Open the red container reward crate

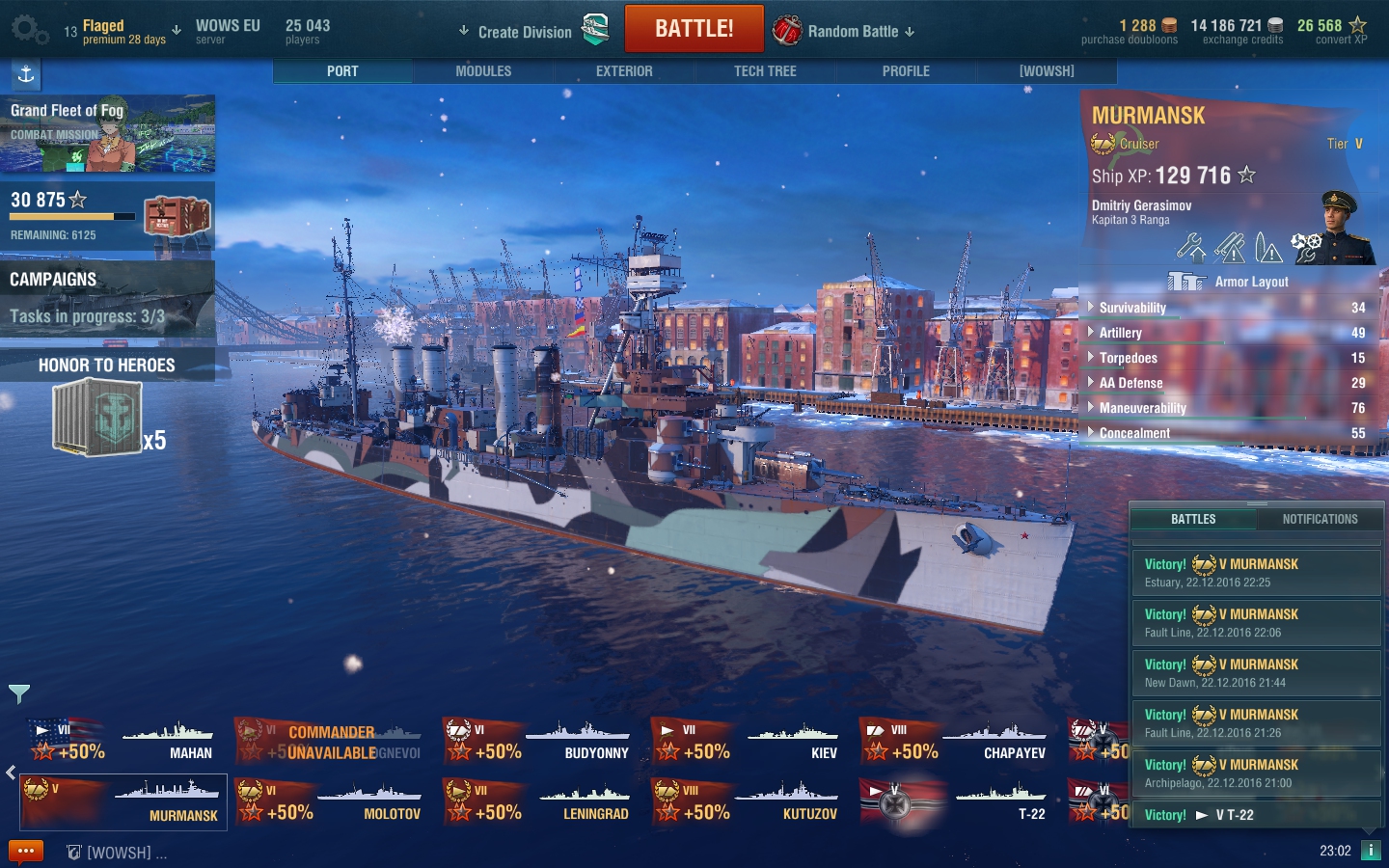click(177, 216)
